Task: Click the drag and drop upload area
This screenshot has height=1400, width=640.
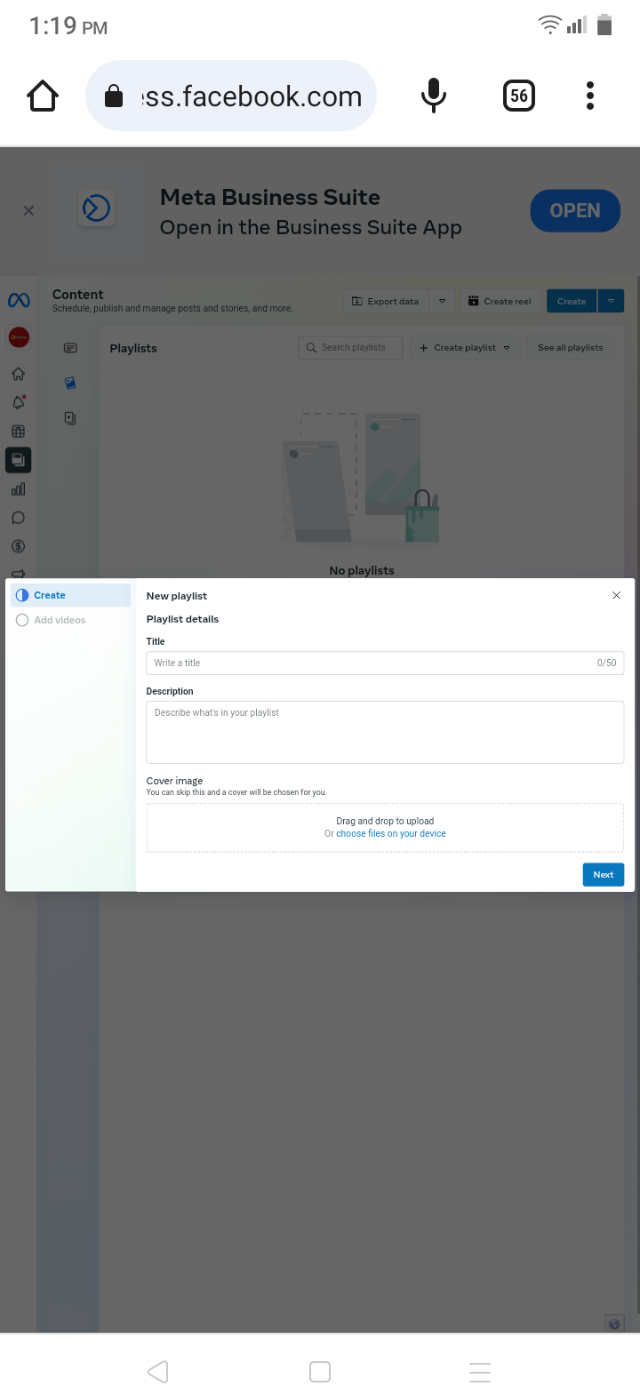Action: [x=385, y=828]
